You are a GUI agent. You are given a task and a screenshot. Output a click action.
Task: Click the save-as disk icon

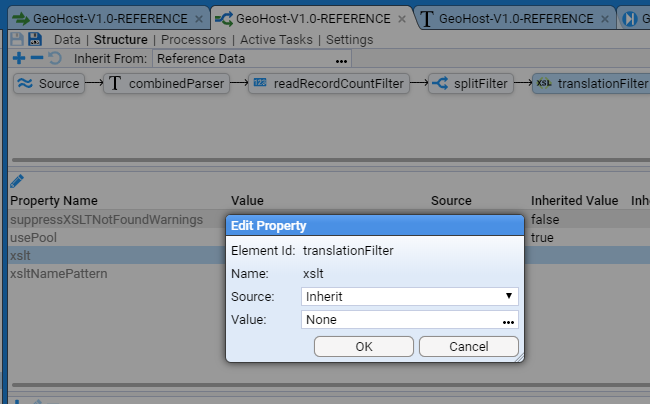click(35, 39)
